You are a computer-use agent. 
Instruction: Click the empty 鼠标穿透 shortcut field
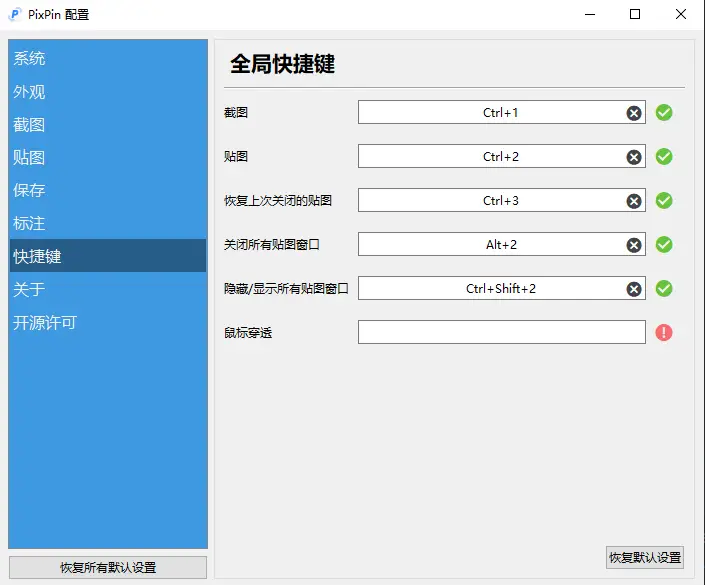tap(502, 332)
